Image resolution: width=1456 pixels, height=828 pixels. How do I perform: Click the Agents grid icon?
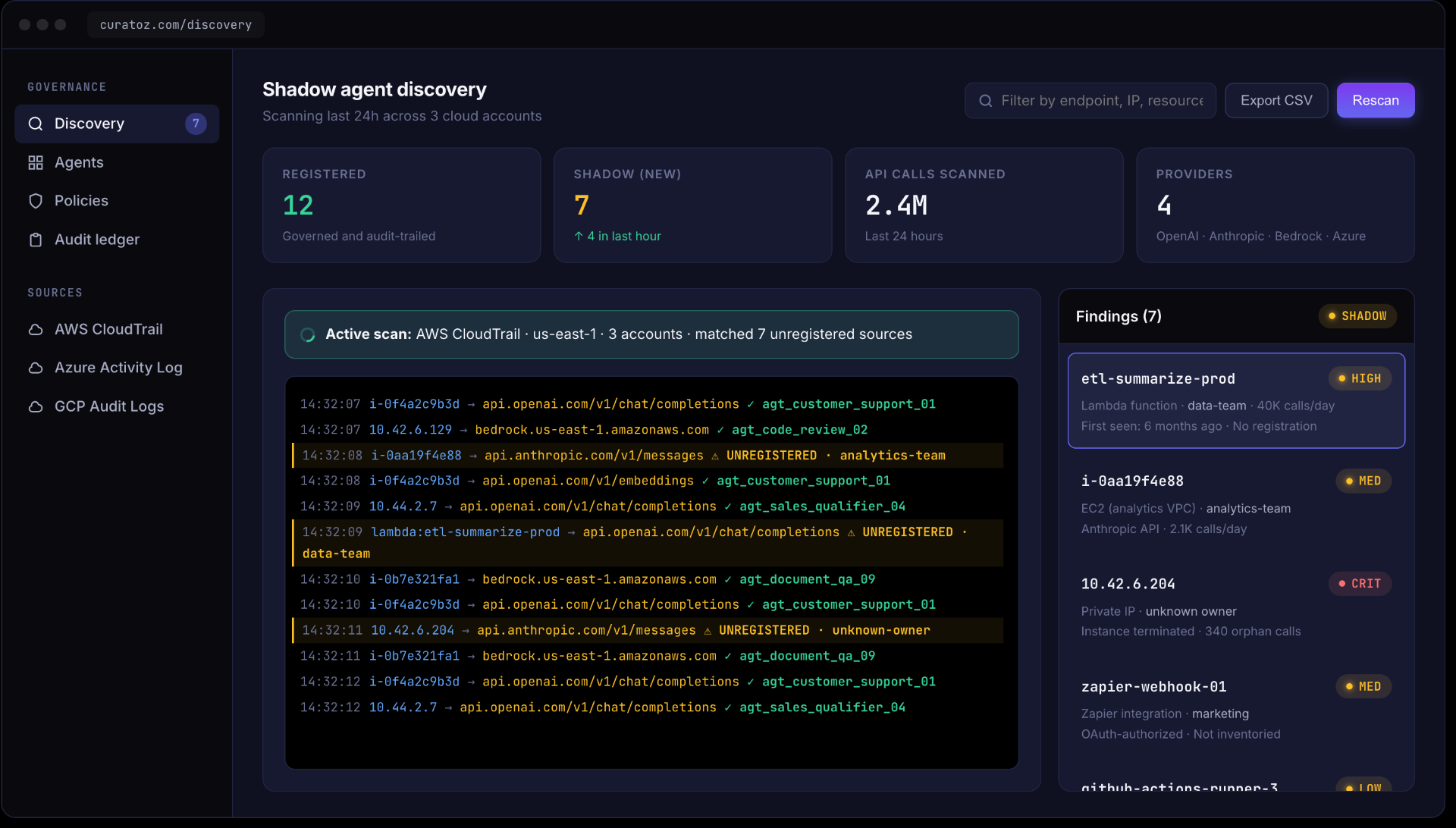click(x=36, y=162)
